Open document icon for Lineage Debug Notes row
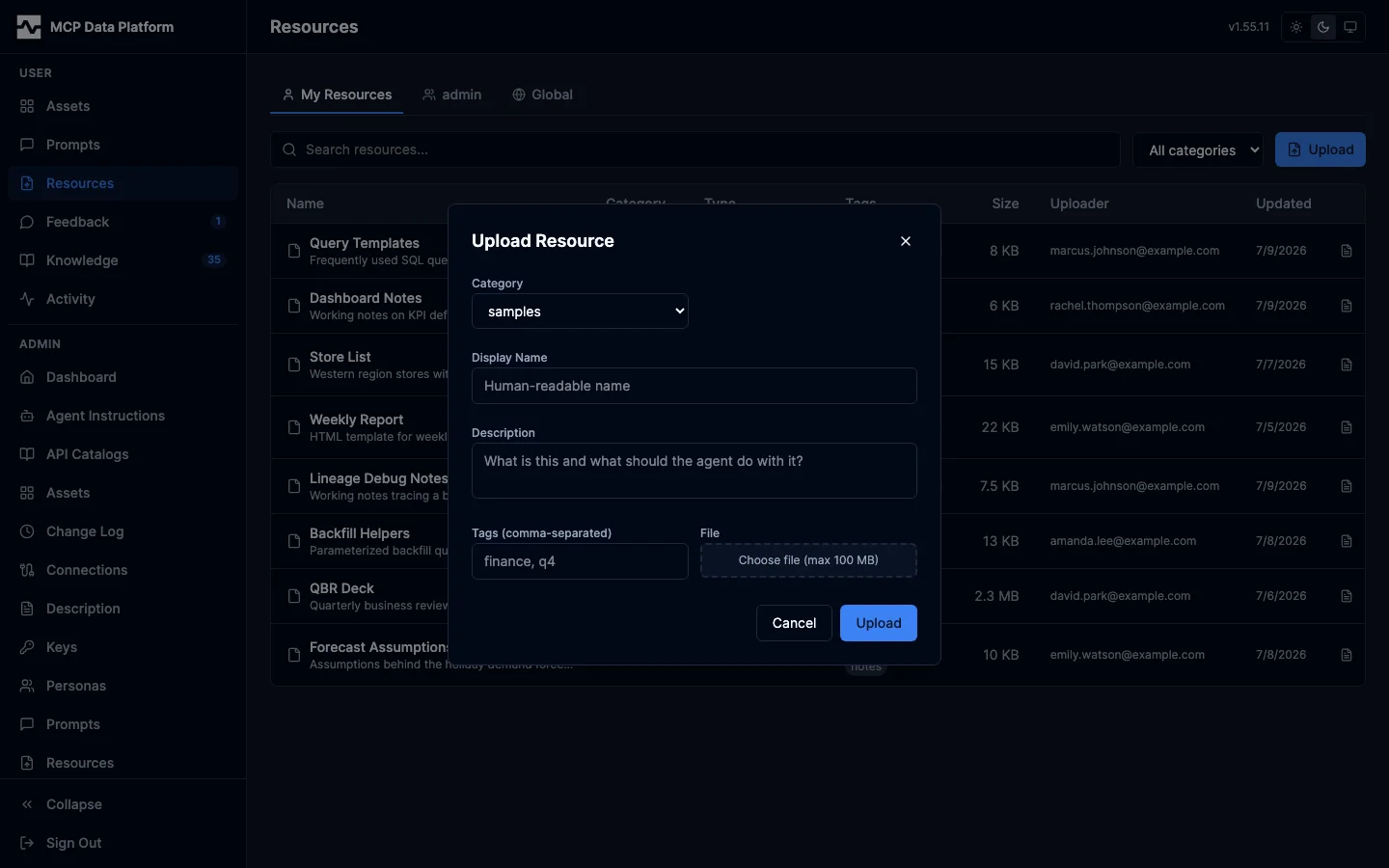Image resolution: width=1389 pixels, height=868 pixels. coord(1347,486)
